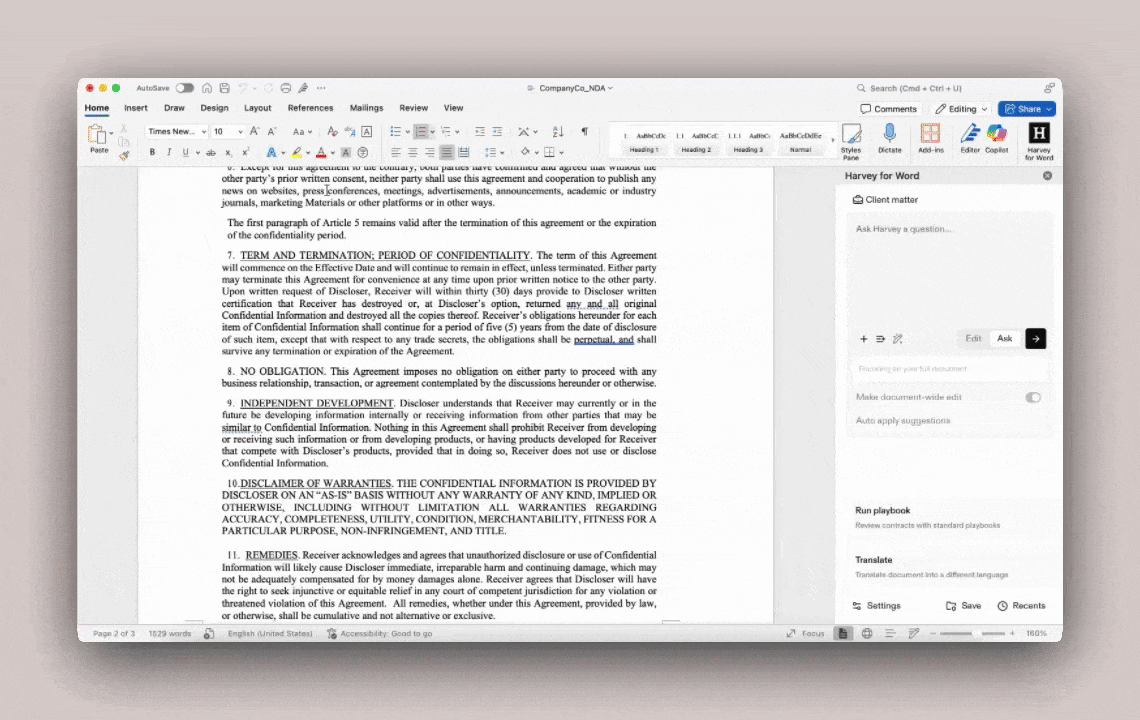Viewport: 1140px width, 720px height.
Task: Click the Paste clipboard icon
Action: (97, 135)
